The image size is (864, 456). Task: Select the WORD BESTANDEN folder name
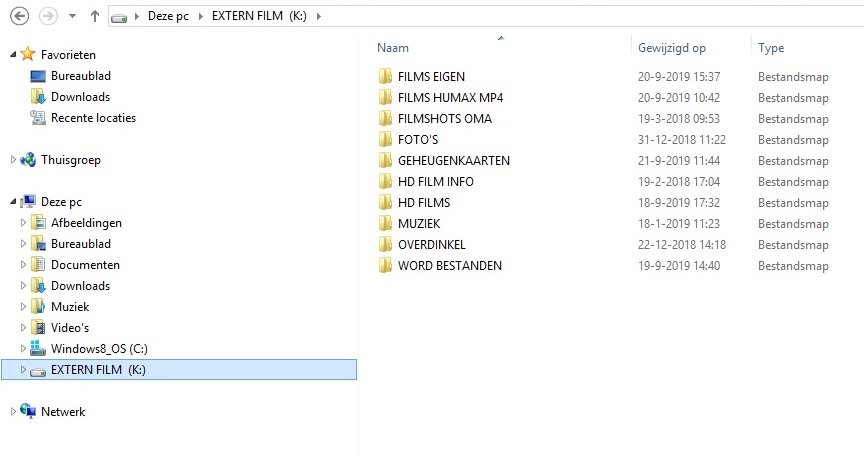coord(450,265)
